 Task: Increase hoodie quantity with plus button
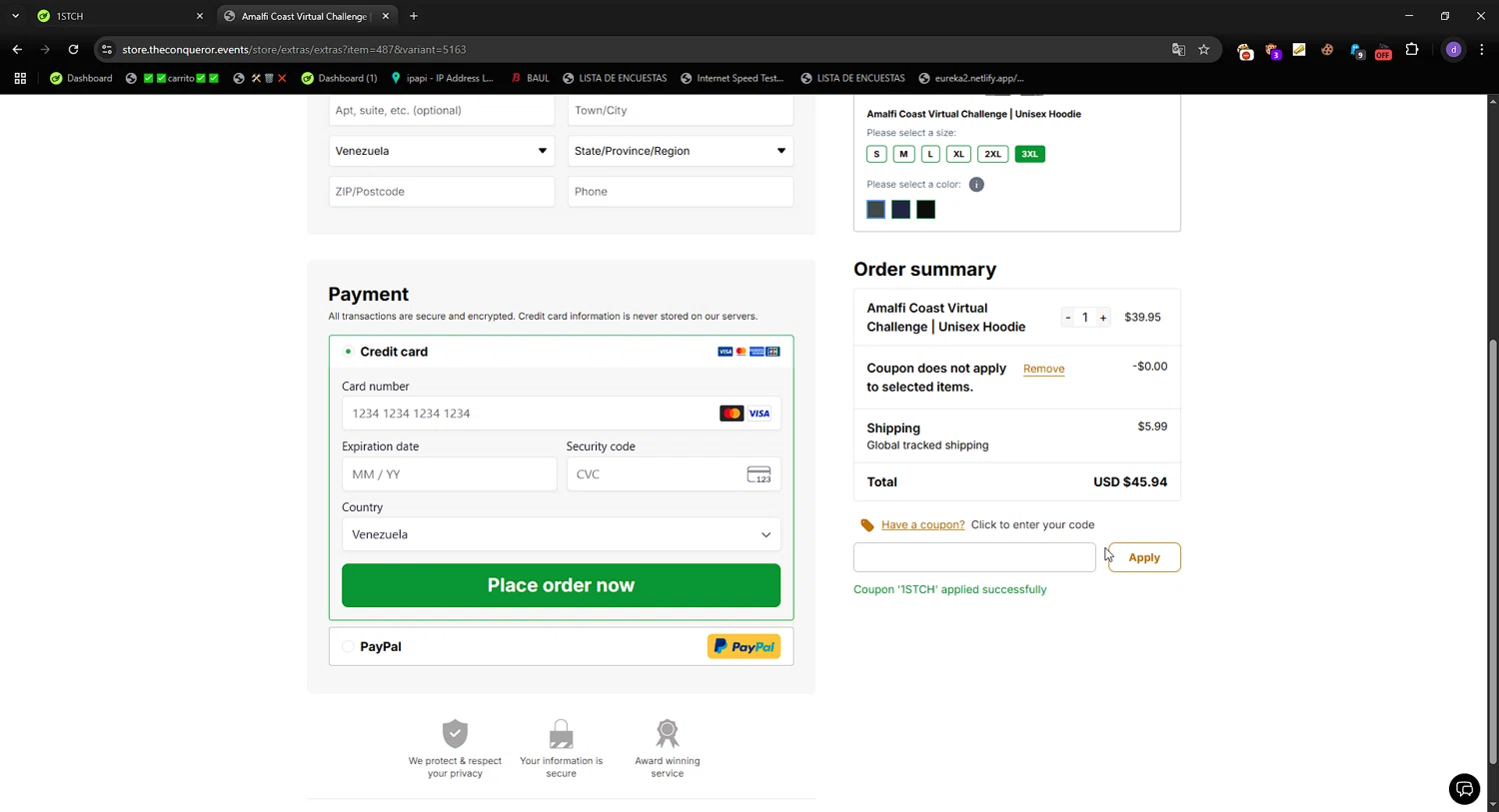click(1103, 318)
